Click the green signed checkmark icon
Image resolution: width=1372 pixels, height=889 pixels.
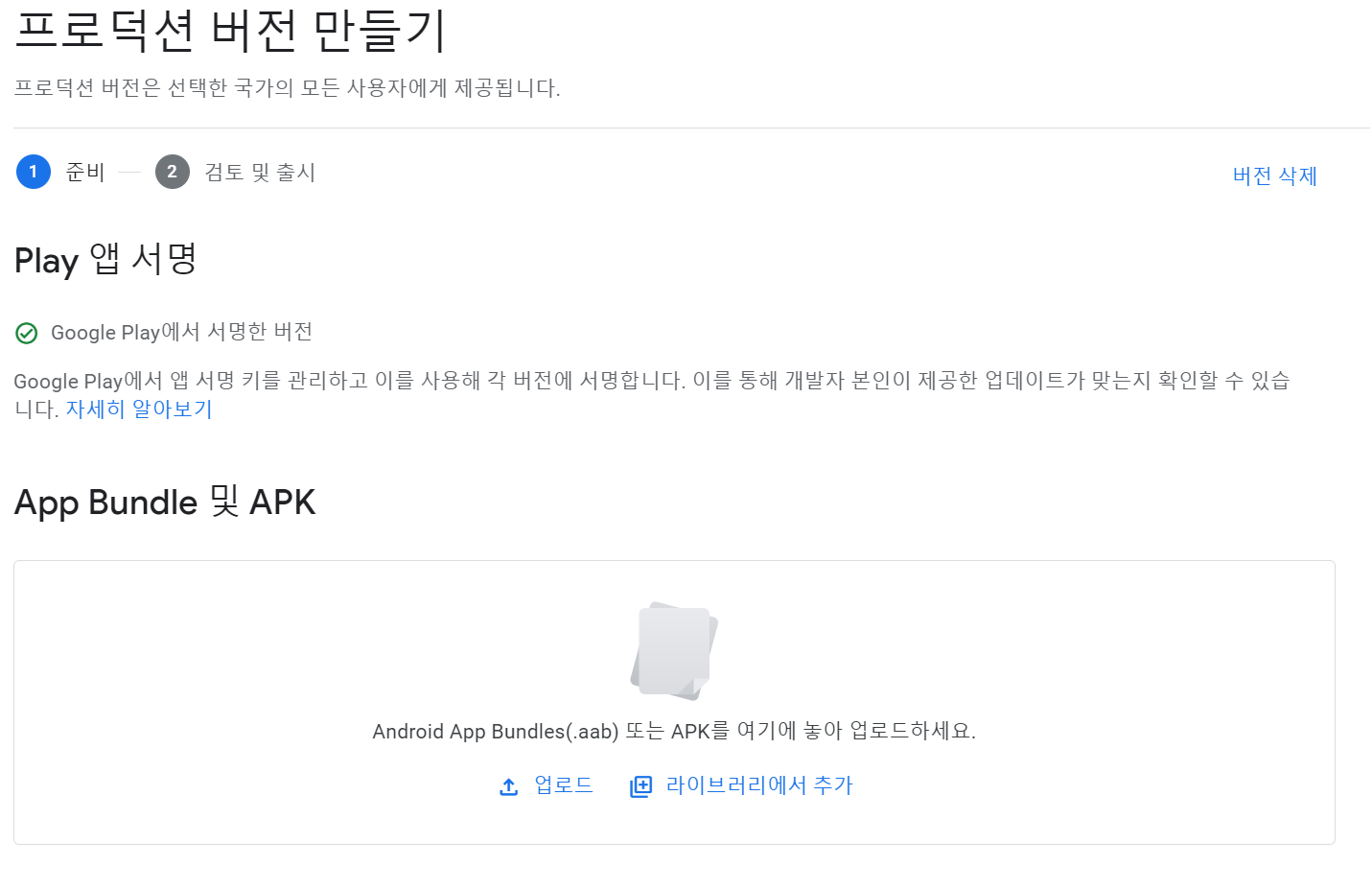click(26, 333)
